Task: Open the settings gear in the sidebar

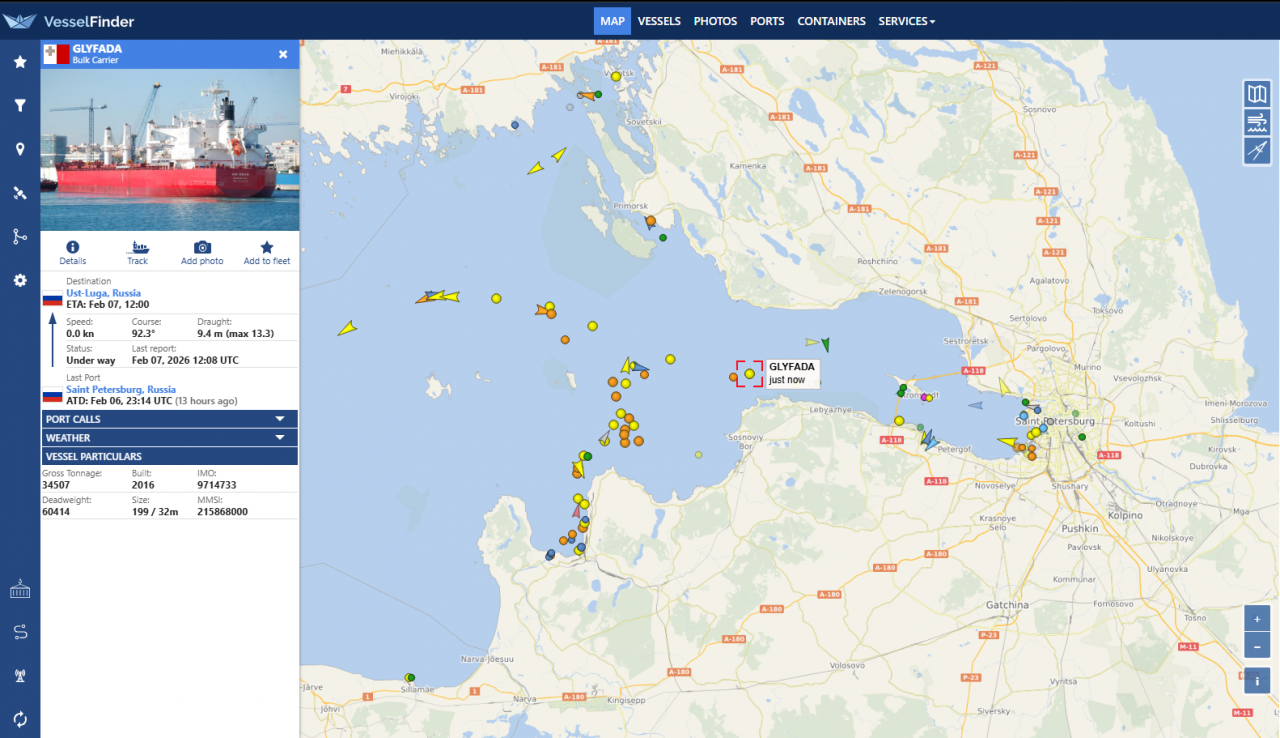Action: pyautogui.click(x=20, y=281)
